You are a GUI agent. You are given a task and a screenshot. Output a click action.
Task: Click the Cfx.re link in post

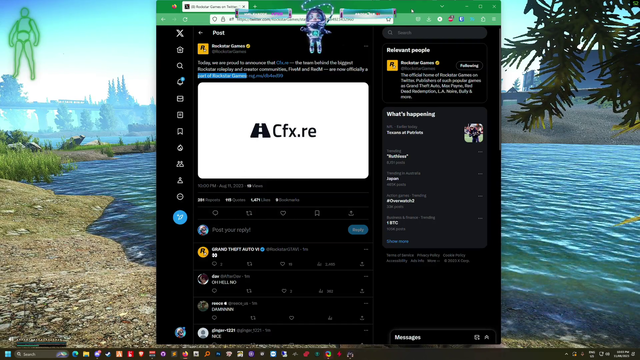282,63
